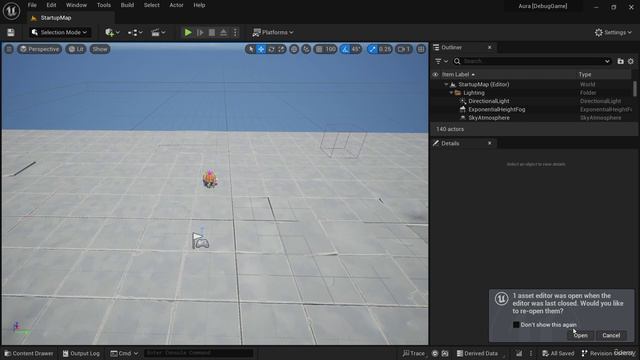Image resolution: width=640 pixels, height=360 pixels.
Task: Click the skip frame button
Action: coord(200,32)
